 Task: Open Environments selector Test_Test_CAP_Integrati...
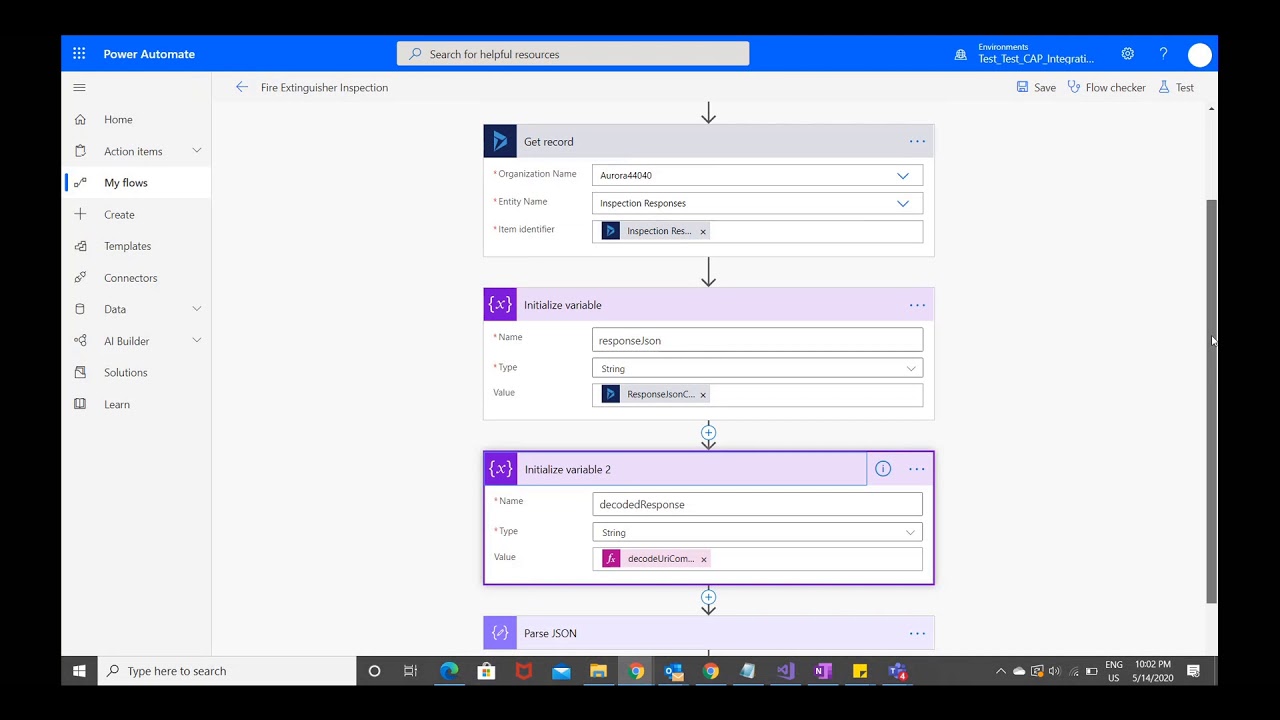[x=1036, y=54]
